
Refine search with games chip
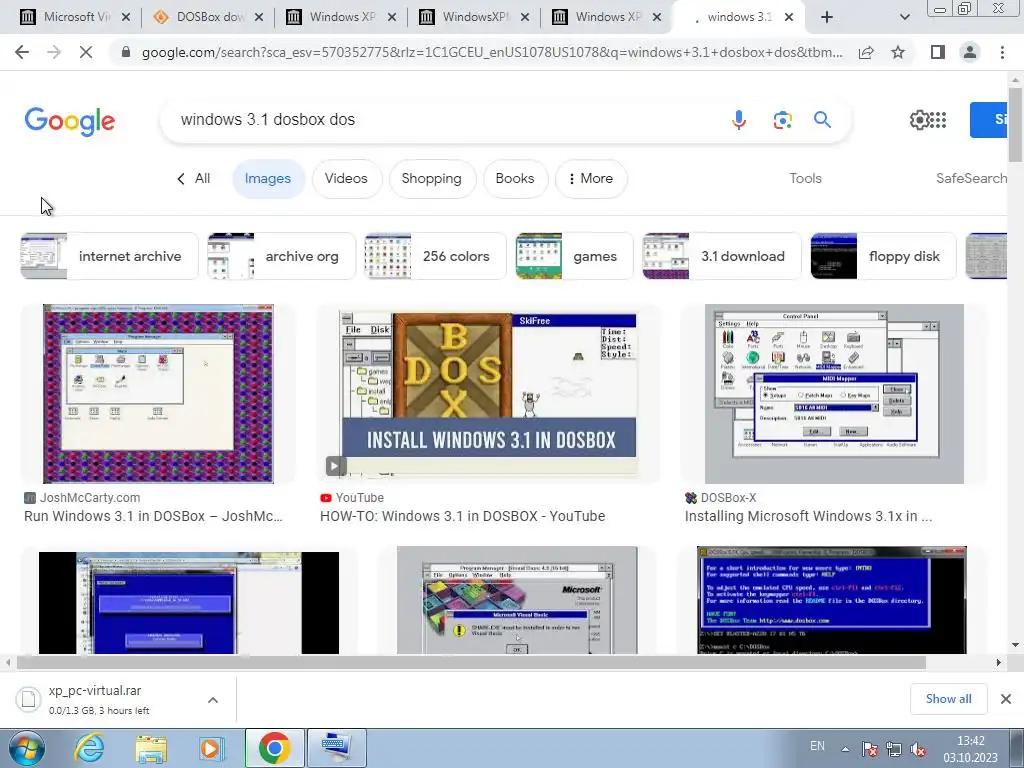tap(574, 256)
